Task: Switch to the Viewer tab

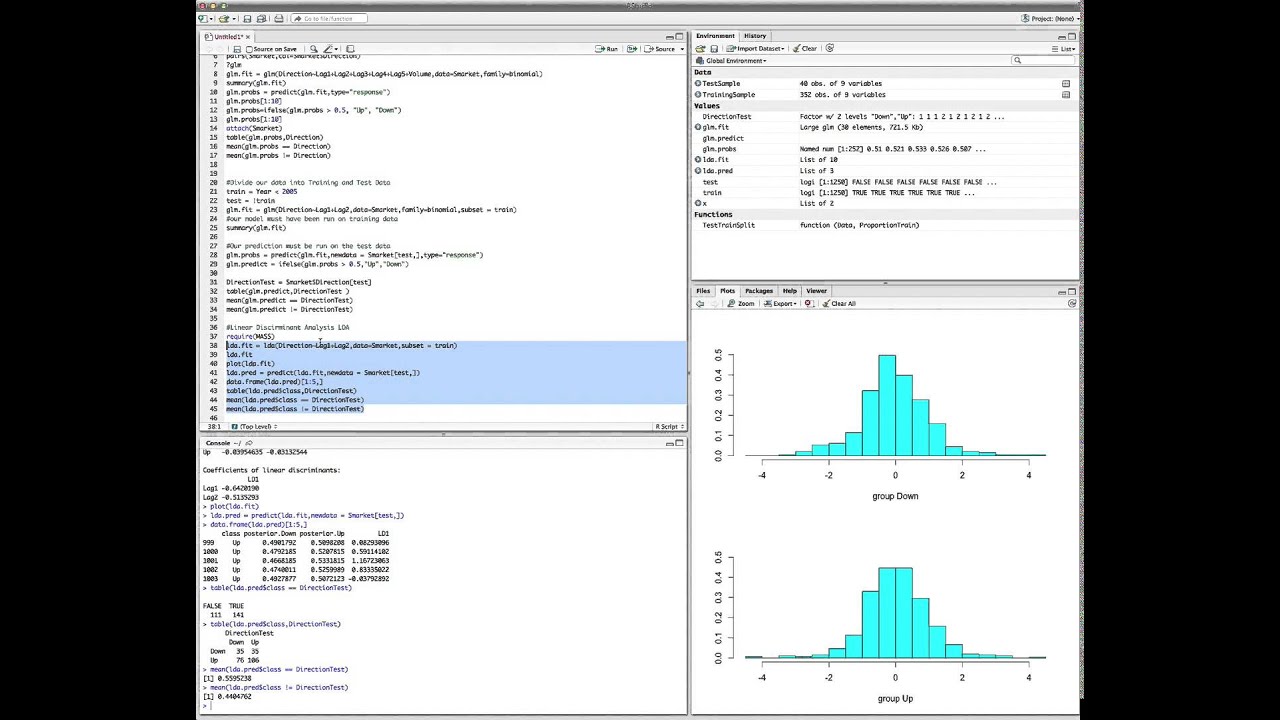Action: coord(816,291)
